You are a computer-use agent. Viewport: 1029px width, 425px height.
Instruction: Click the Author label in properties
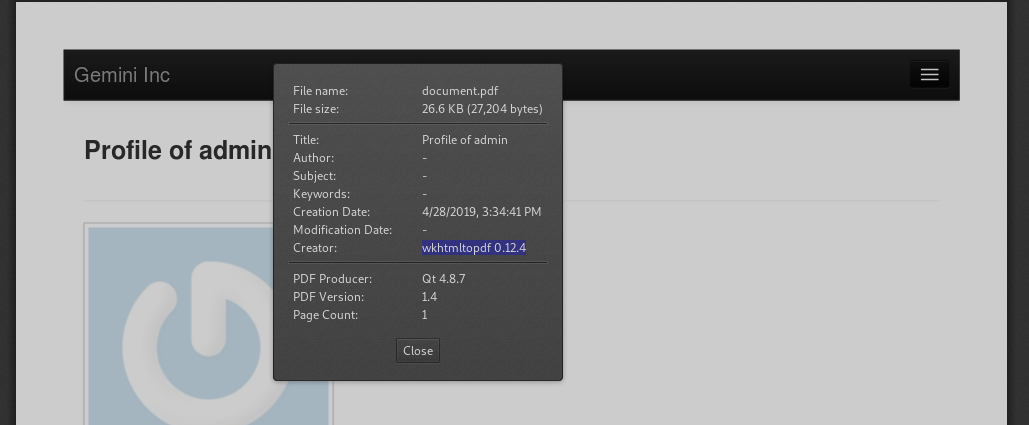314,158
